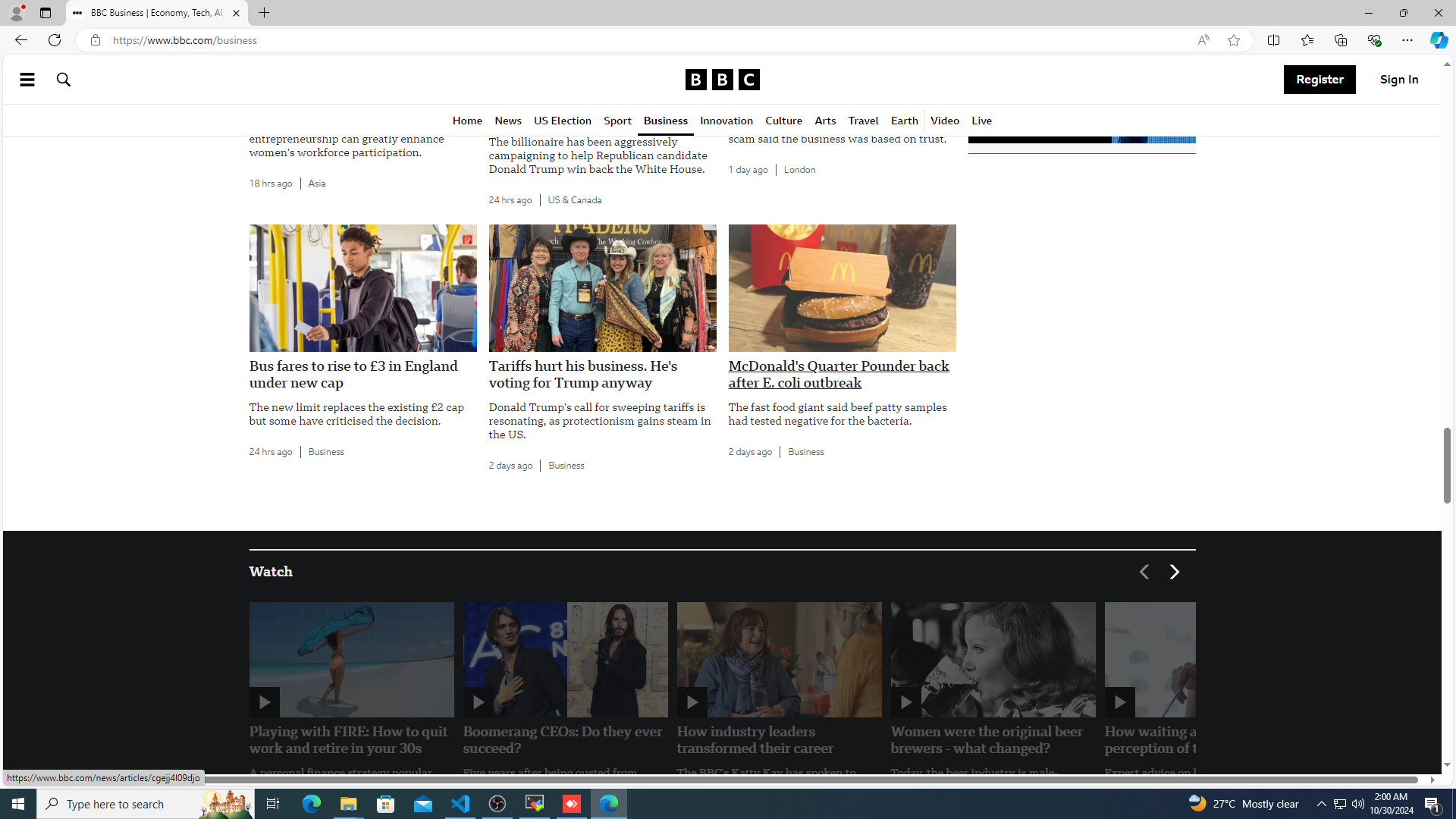Switch to the News section
This screenshot has height=819, width=1456.
point(508,121)
